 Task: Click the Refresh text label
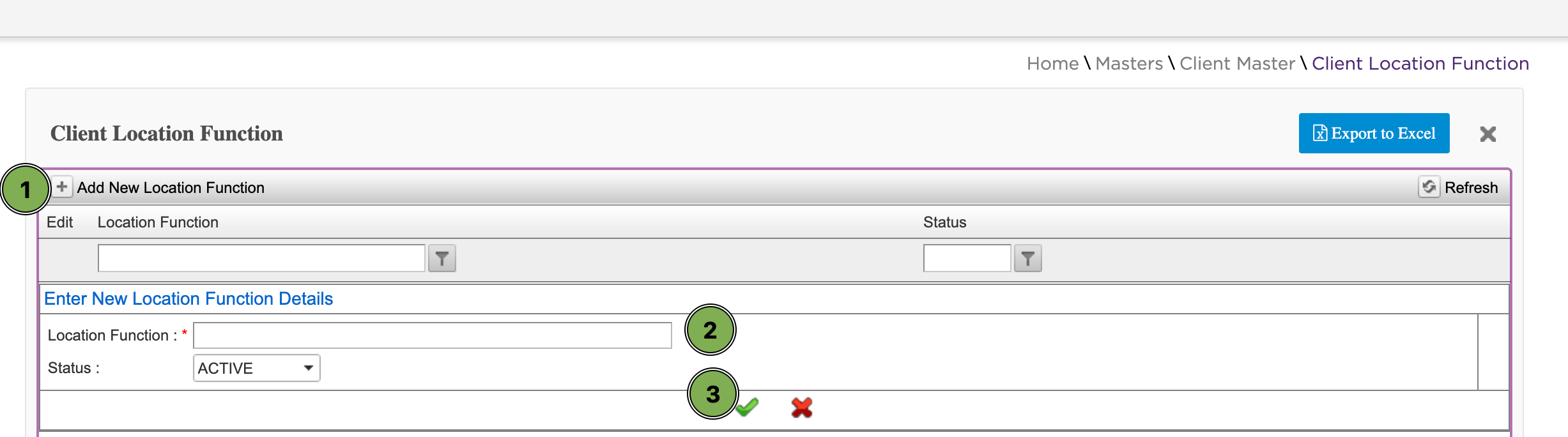click(x=1471, y=188)
